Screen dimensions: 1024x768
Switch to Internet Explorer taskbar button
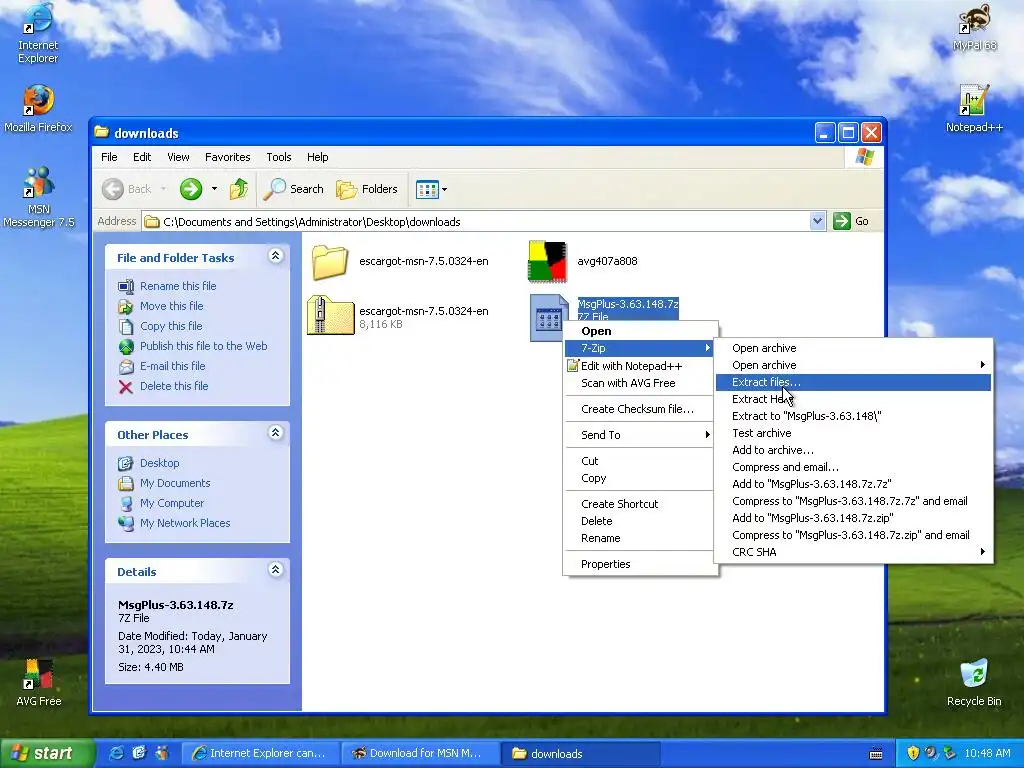(260, 754)
